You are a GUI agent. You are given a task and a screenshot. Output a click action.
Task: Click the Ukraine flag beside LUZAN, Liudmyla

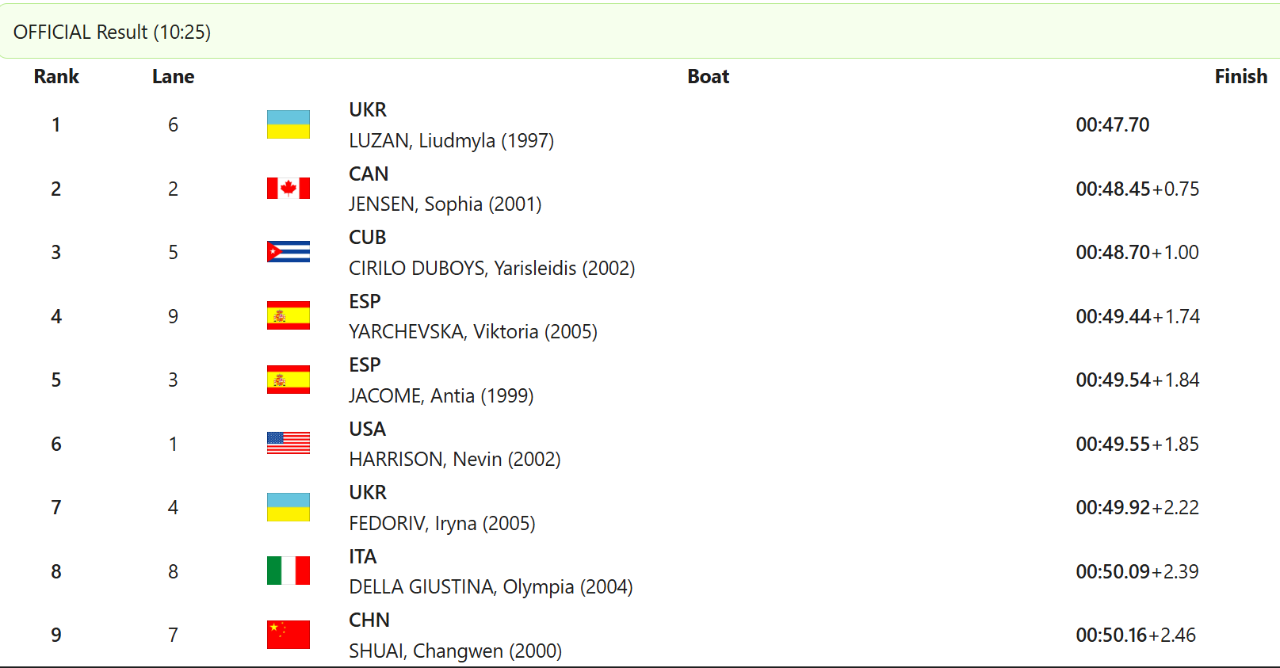[x=288, y=125]
